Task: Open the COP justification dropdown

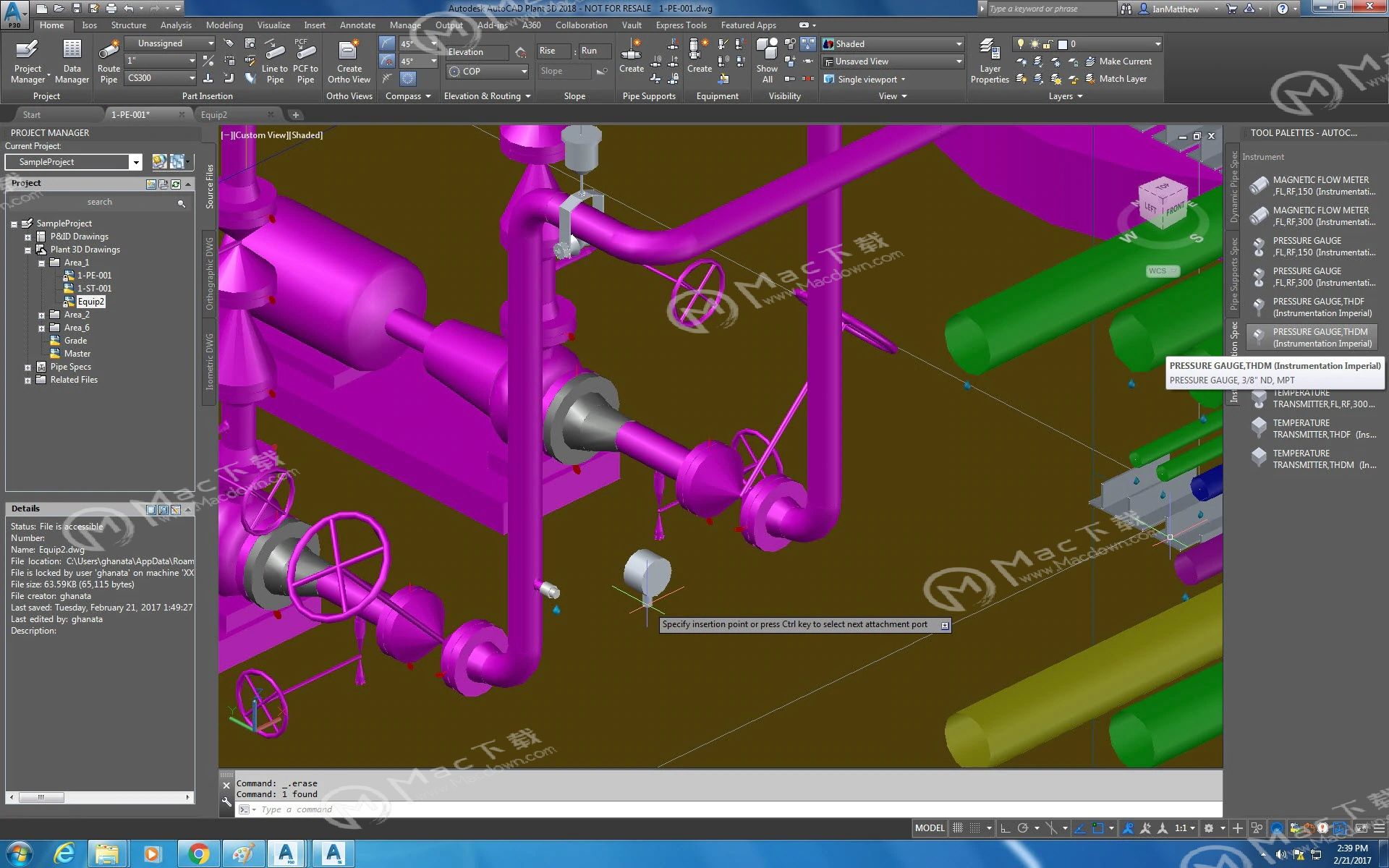Action: pos(487,71)
